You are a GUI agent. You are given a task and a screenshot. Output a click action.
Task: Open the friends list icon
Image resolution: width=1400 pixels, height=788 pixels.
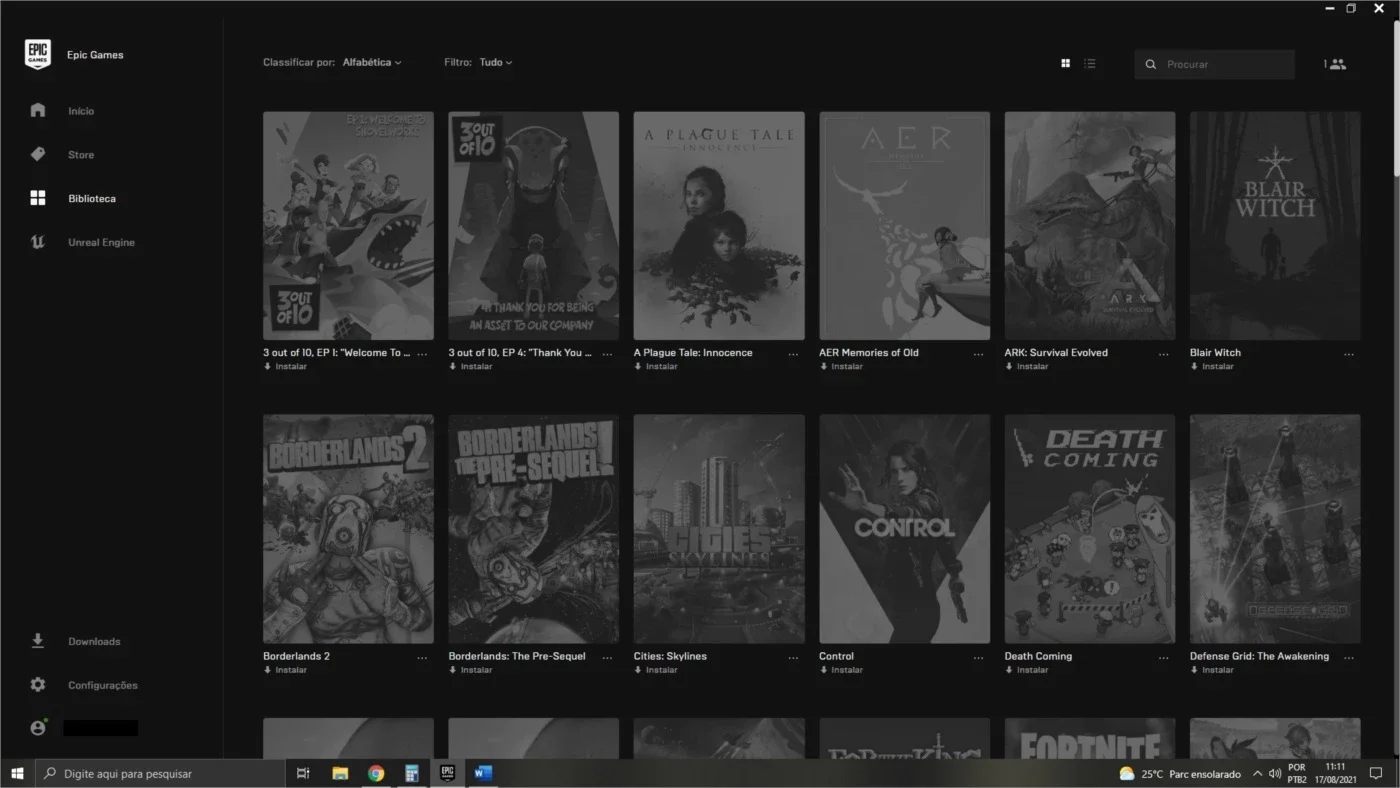tap(1335, 64)
